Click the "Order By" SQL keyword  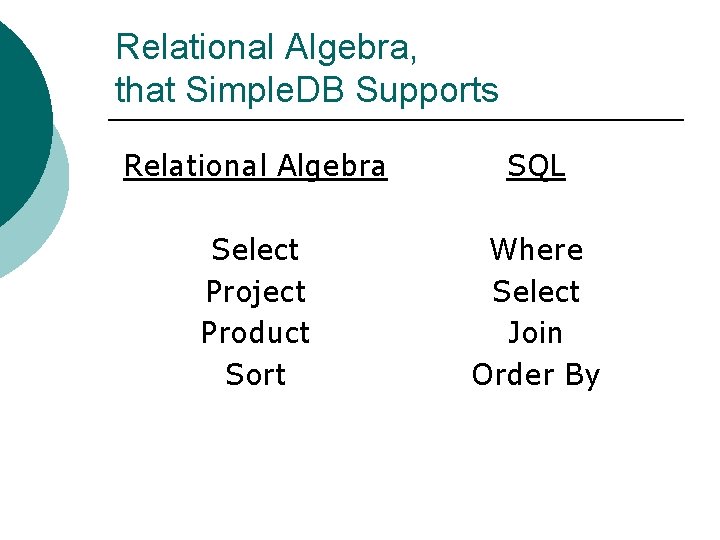coord(535,374)
